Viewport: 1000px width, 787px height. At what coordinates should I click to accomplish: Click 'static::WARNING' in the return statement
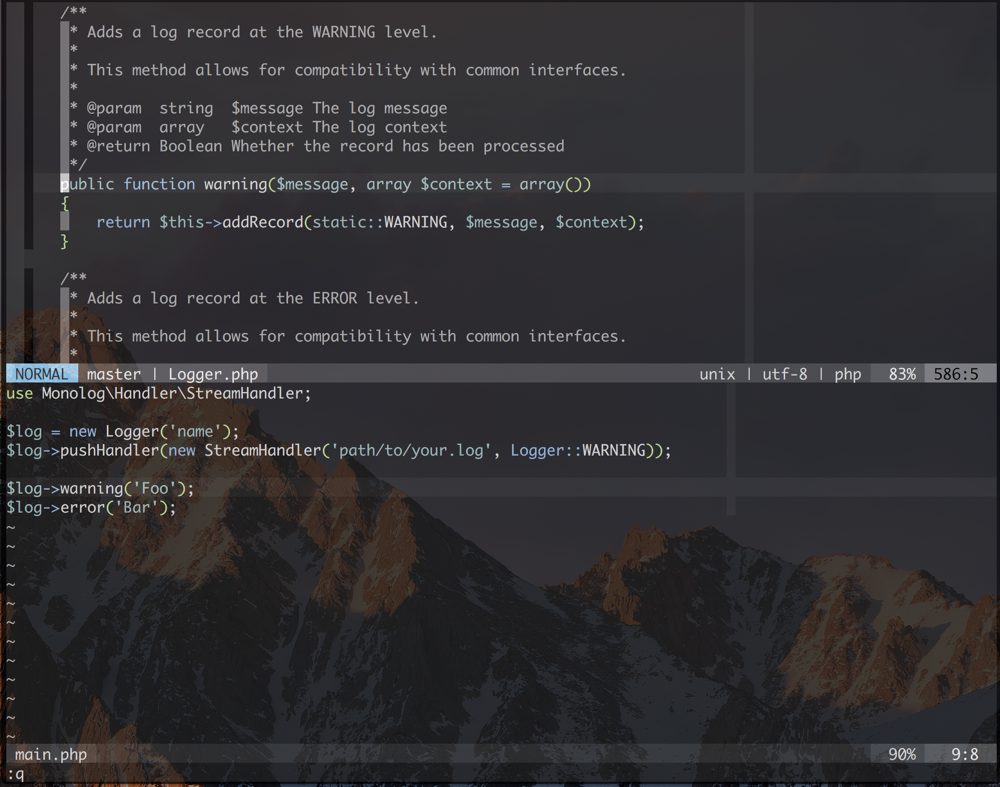click(x=380, y=222)
